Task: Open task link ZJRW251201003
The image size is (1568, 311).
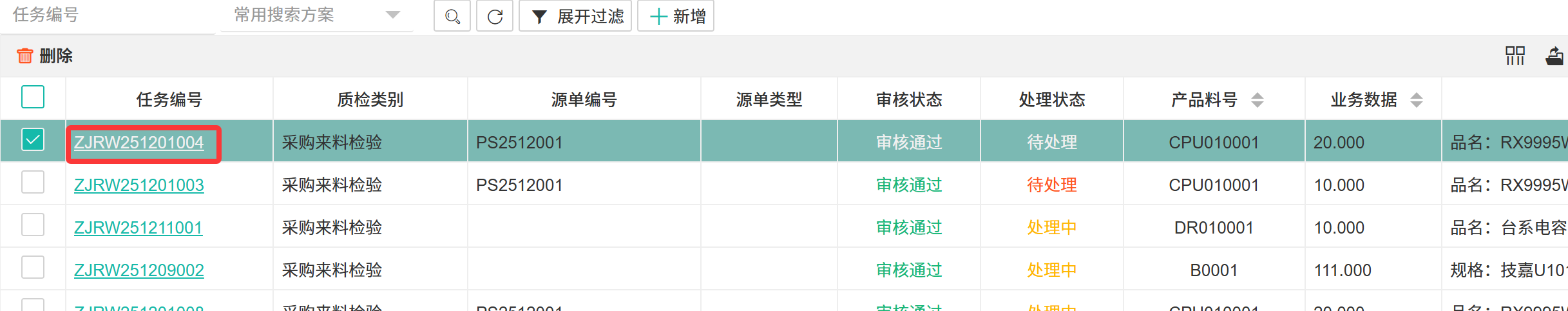Action: pyautogui.click(x=139, y=185)
